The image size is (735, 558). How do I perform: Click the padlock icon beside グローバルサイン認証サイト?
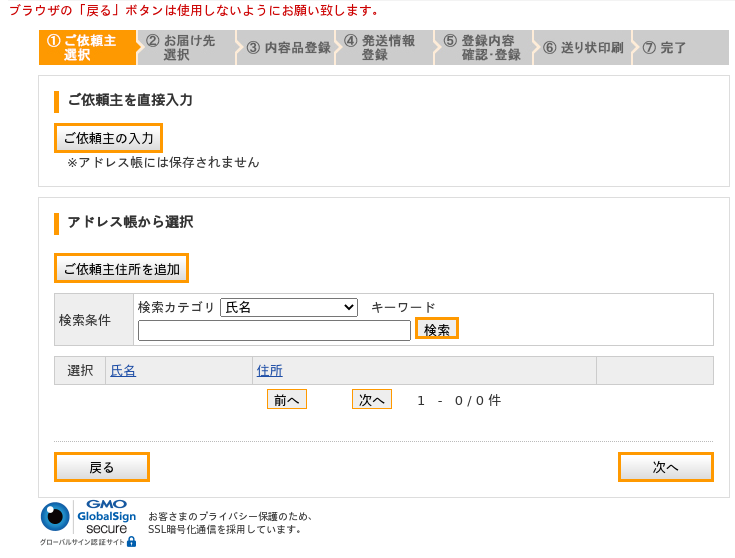point(131,542)
